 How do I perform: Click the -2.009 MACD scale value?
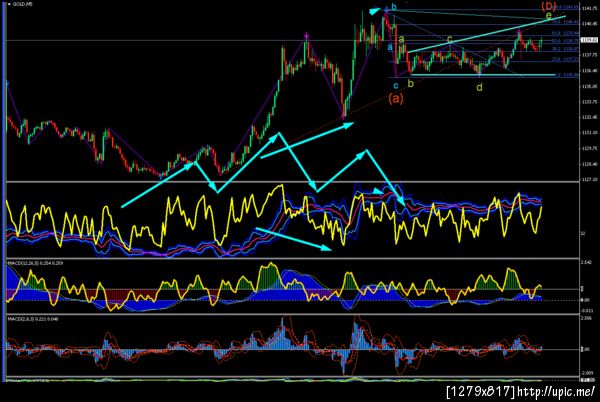click(587, 373)
